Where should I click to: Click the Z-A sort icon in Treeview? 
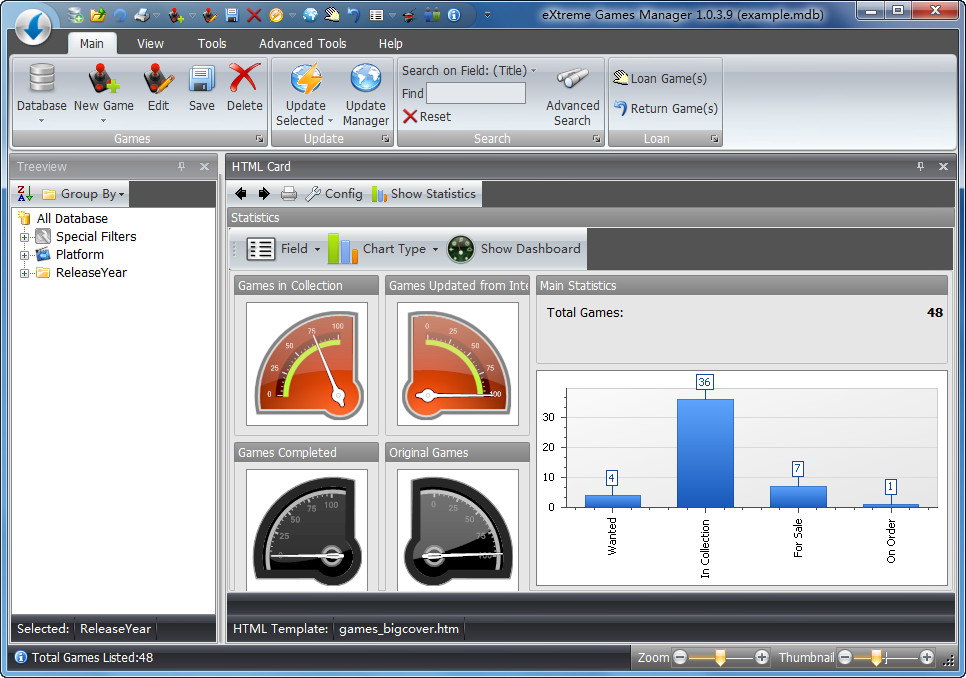pyautogui.click(x=25, y=194)
